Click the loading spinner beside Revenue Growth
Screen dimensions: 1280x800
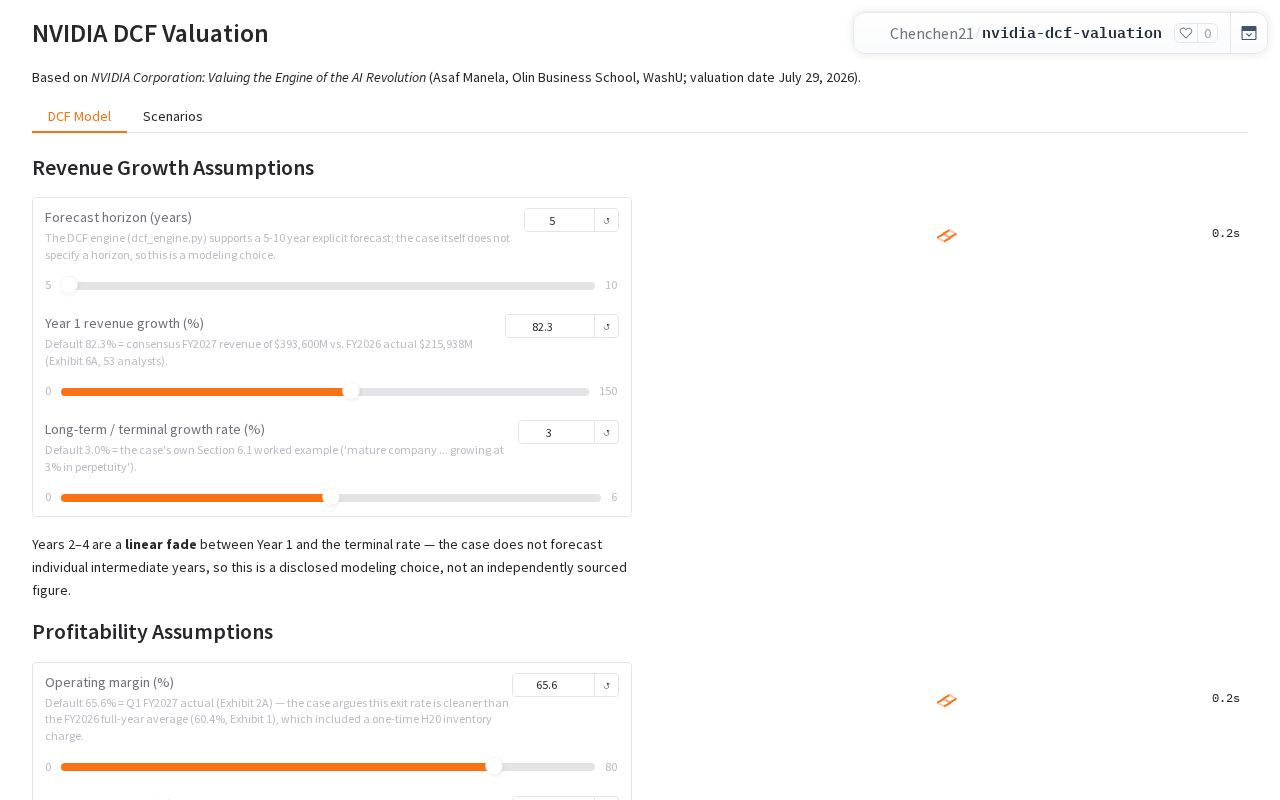point(947,235)
